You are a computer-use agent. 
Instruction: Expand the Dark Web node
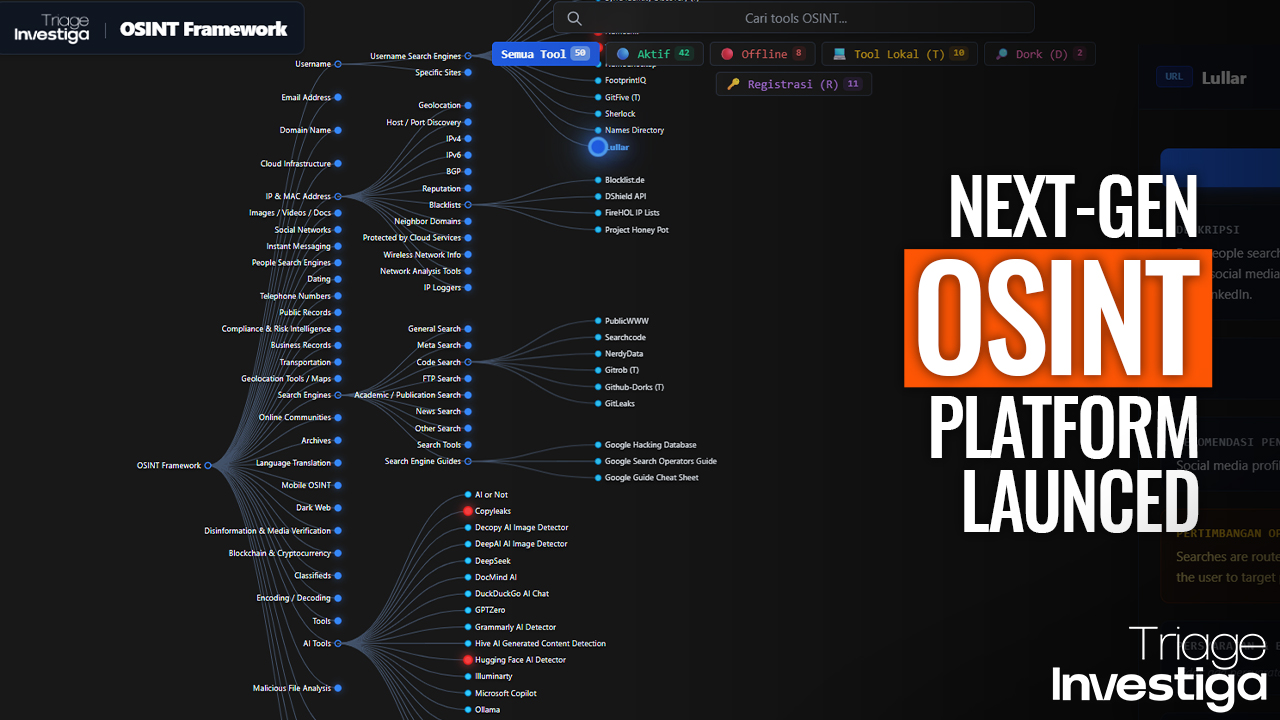338,508
